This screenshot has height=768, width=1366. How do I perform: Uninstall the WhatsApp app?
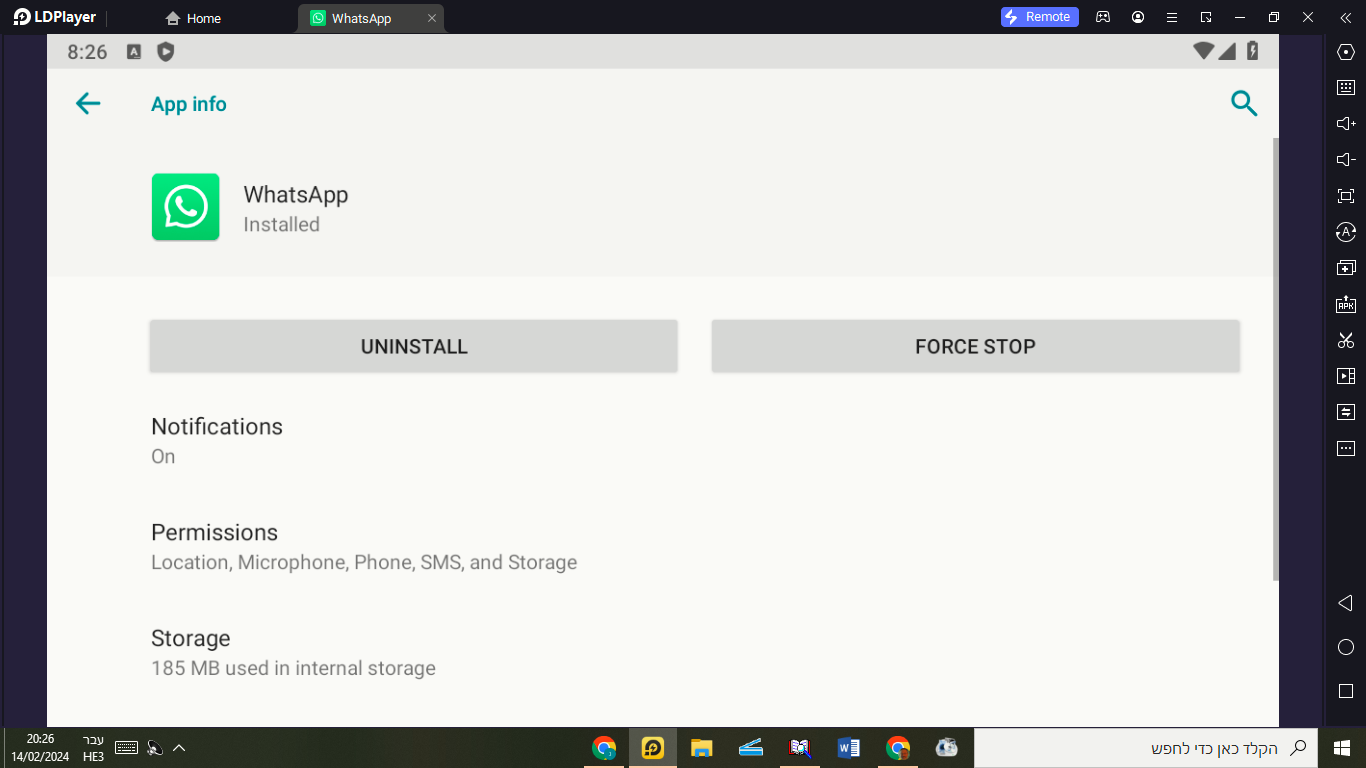[414, 346]
